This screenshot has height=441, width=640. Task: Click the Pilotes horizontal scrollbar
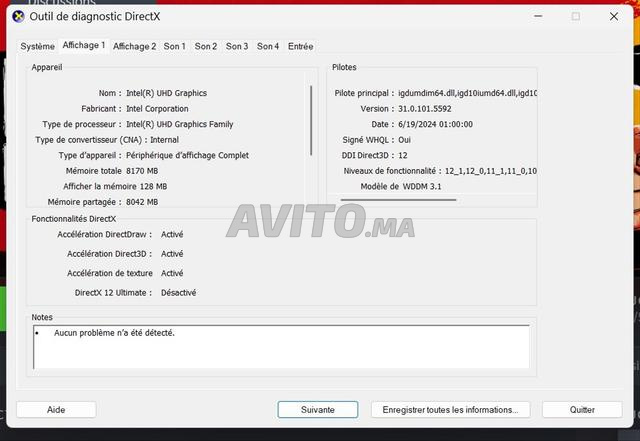[398, 200]
